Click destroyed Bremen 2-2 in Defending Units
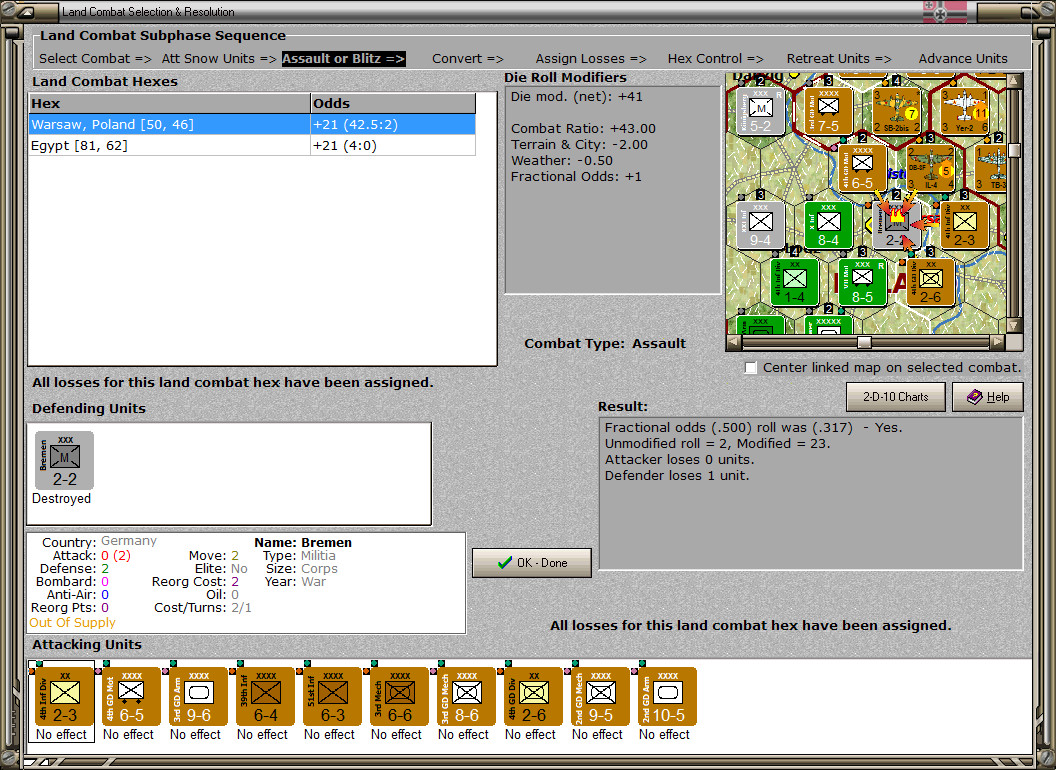This screenshot has width=1056, height=770. point(64,461)
